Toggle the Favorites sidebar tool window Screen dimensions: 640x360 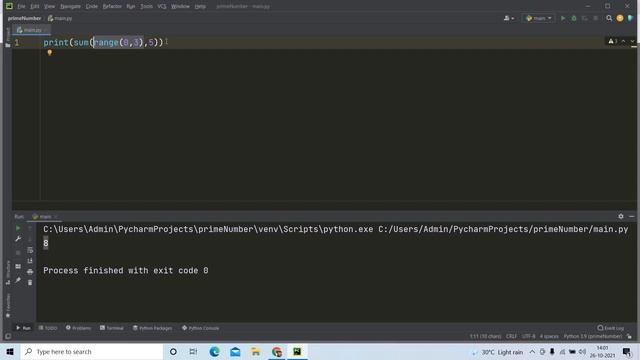[8, 305]
